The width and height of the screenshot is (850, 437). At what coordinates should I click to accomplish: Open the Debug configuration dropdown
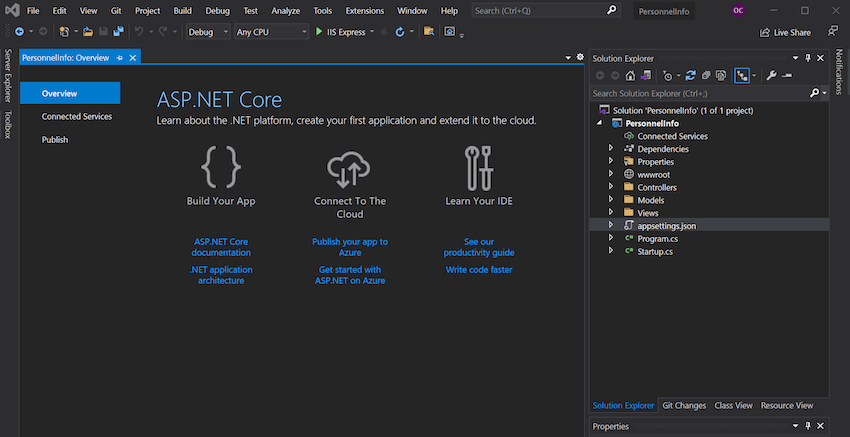point(208,32)
